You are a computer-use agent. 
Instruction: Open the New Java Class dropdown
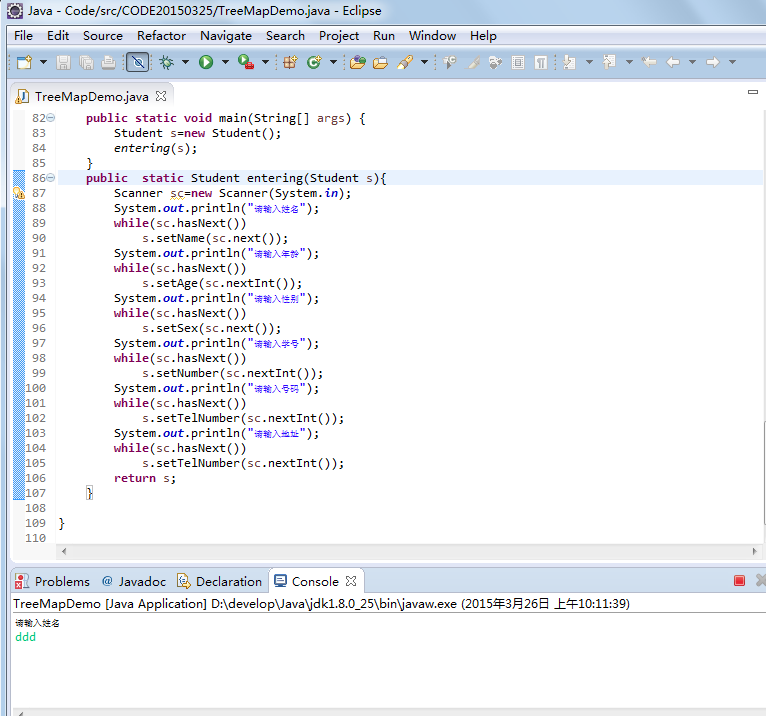tap(333, 63)
